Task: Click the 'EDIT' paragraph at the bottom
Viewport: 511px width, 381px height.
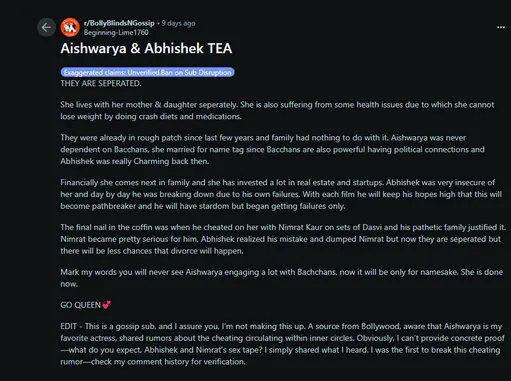Action: (282, 344)
